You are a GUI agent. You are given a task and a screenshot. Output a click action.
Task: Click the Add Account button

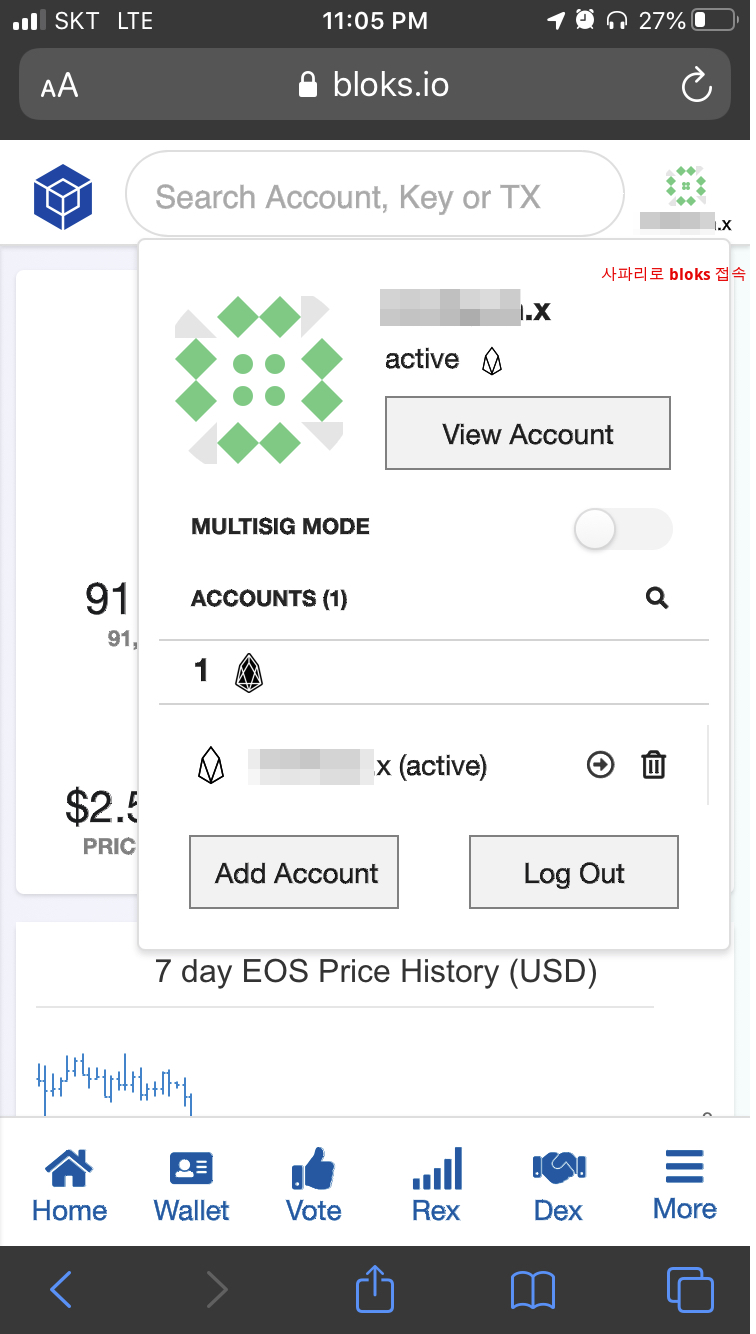(294, 872)
